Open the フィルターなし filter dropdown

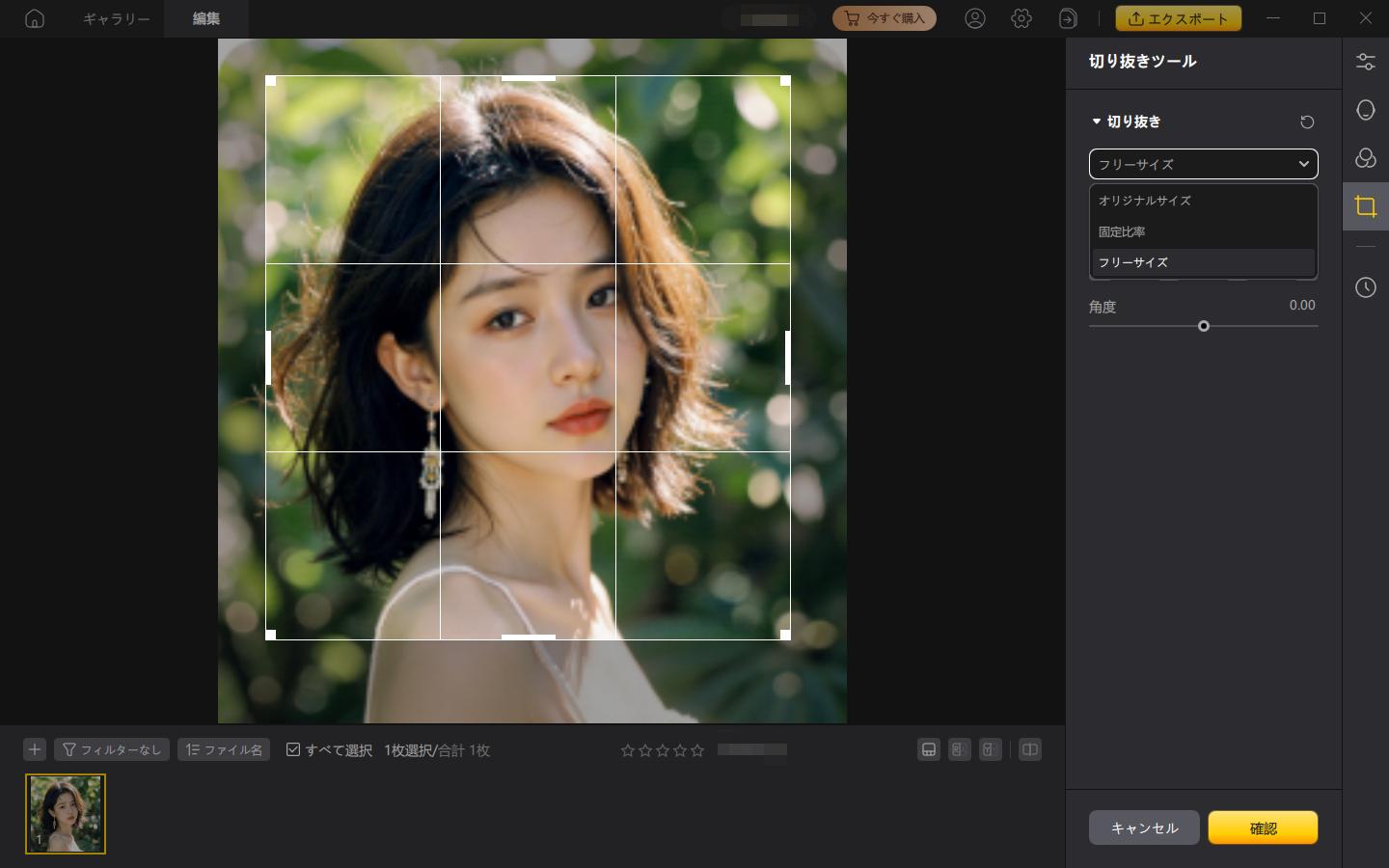pyautogui.click(x=112, y=749)
